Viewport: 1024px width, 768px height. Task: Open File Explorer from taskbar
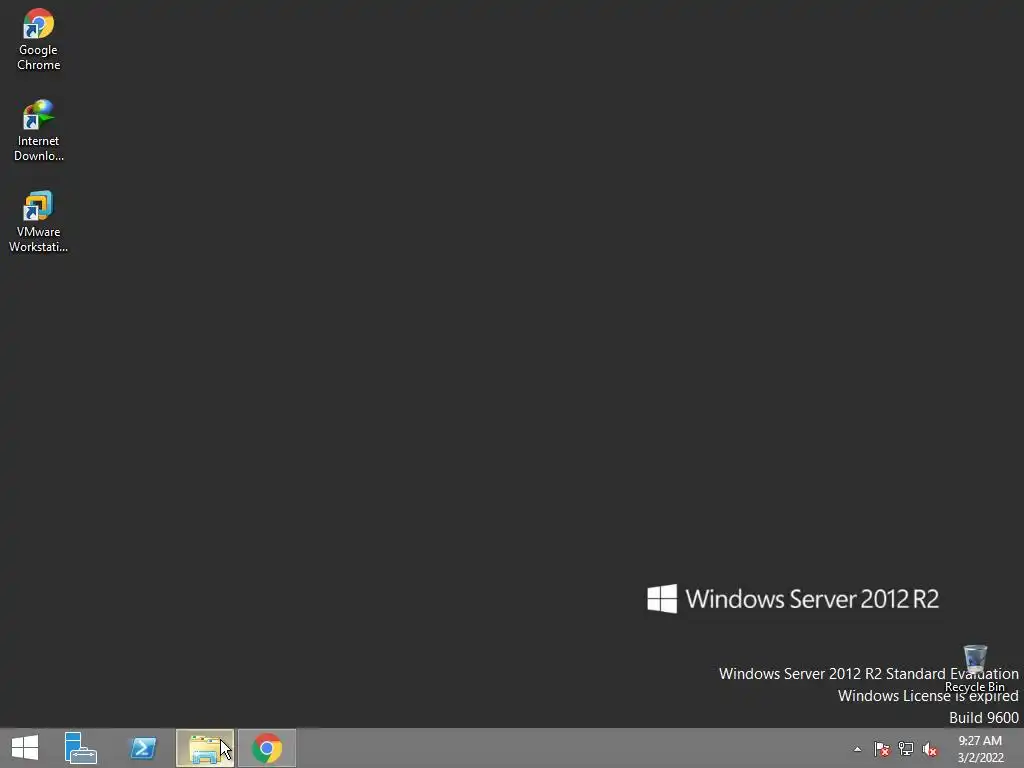point(205,748)
